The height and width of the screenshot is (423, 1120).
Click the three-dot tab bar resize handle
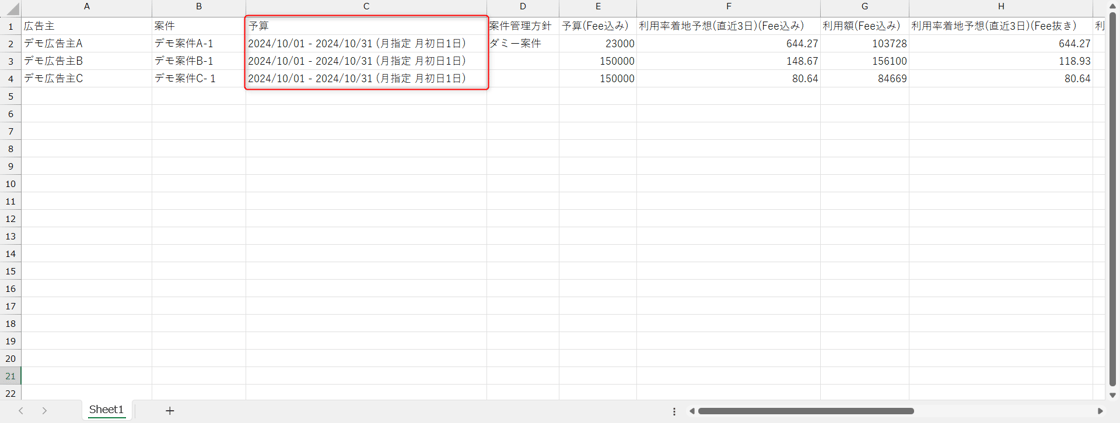pos(674,411)
